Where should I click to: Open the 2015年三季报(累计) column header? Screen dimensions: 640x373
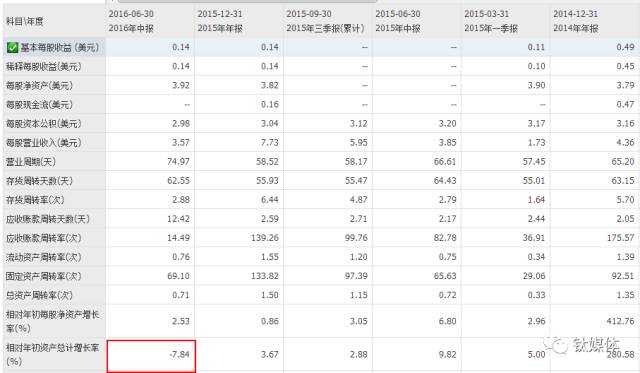coord(325,21)
